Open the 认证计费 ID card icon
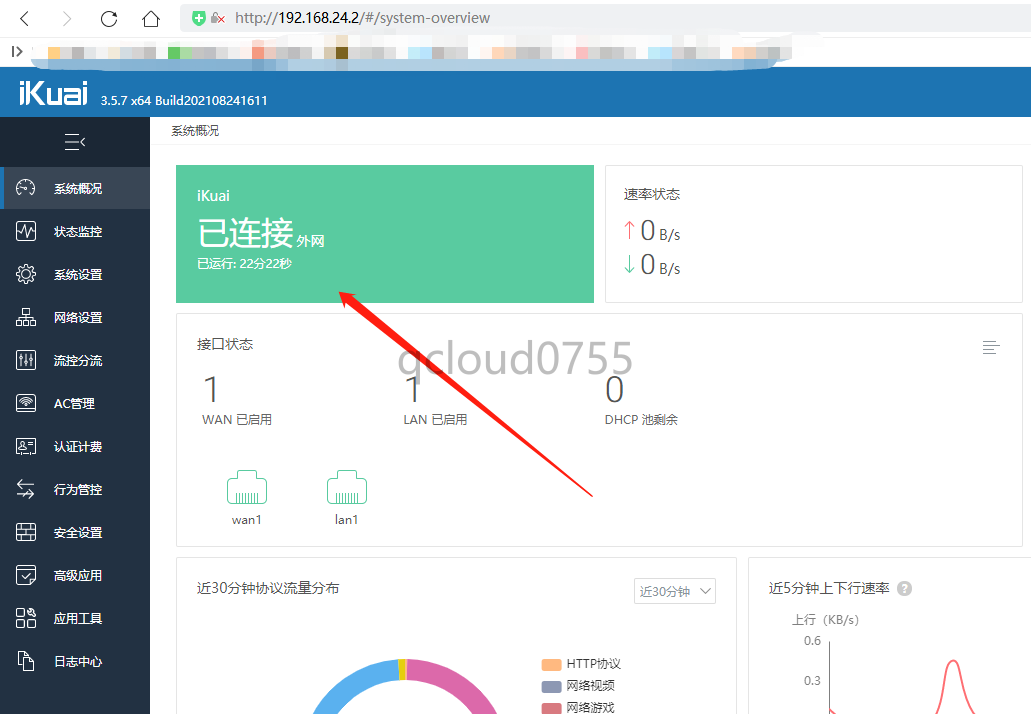This screenshot has width=1031, height=714. [x=26, y=447]
